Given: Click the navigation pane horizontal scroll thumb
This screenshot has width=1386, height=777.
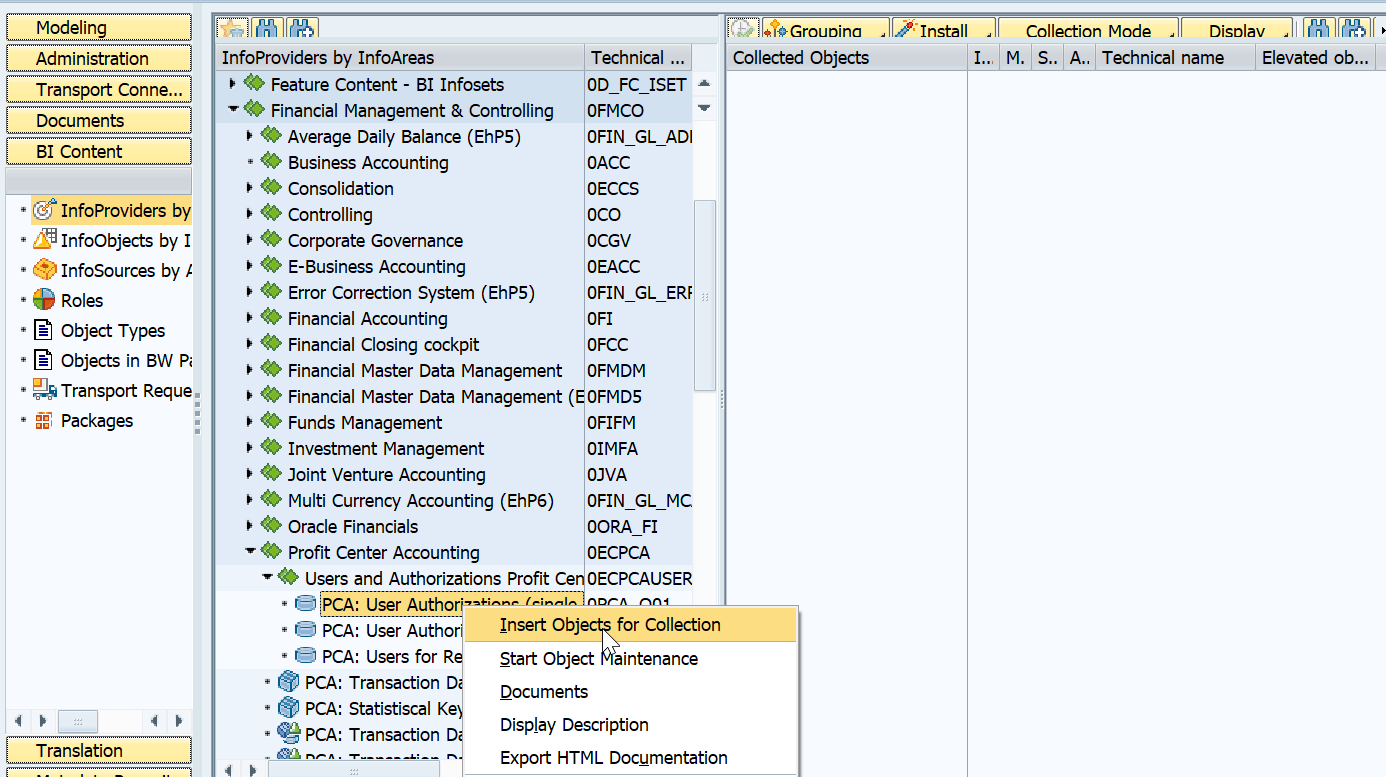Looking at the screenshot, I should click(x=78, y=720).
